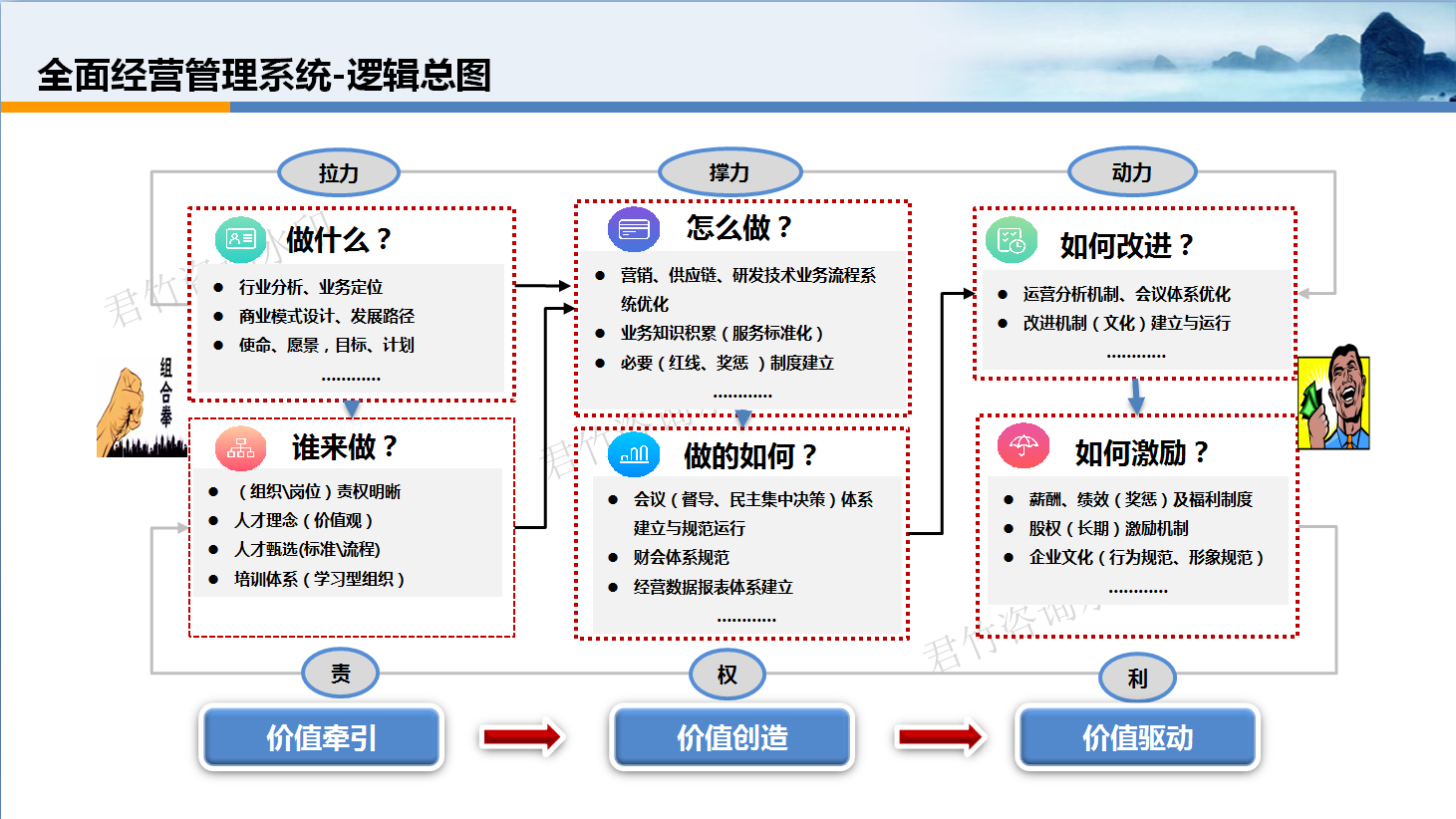1456x819 pixels.
Task: Click the 动力 oval label
Action: click(x=1132, y=172)
